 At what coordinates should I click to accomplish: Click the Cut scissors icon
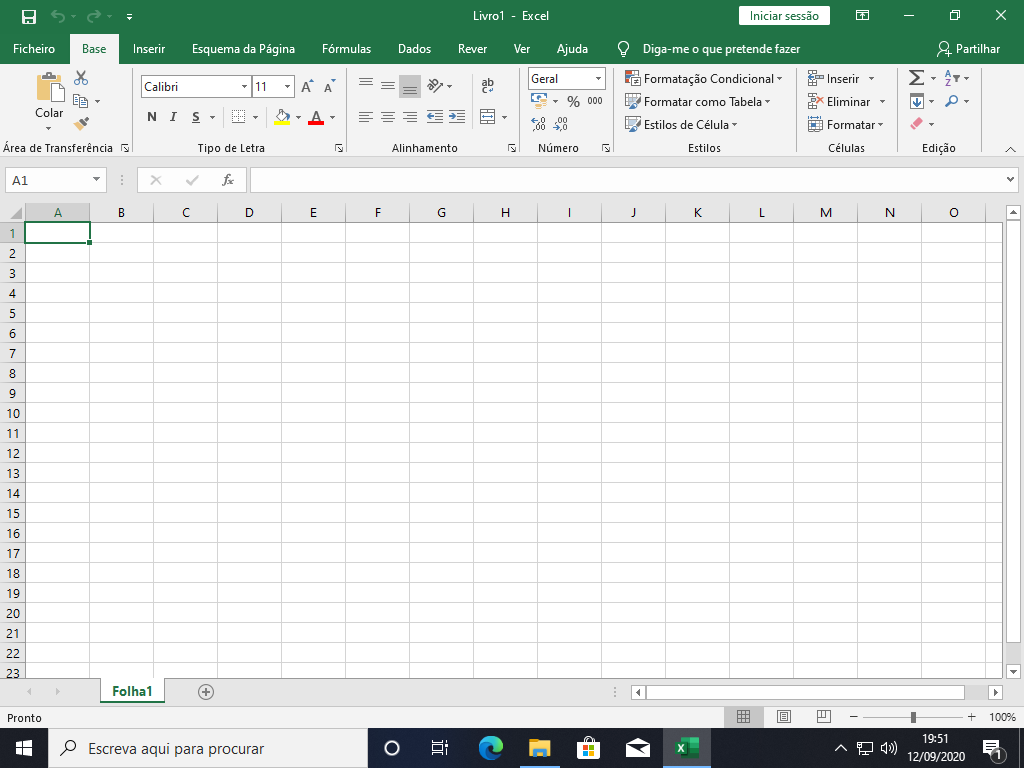coord(81,78)
